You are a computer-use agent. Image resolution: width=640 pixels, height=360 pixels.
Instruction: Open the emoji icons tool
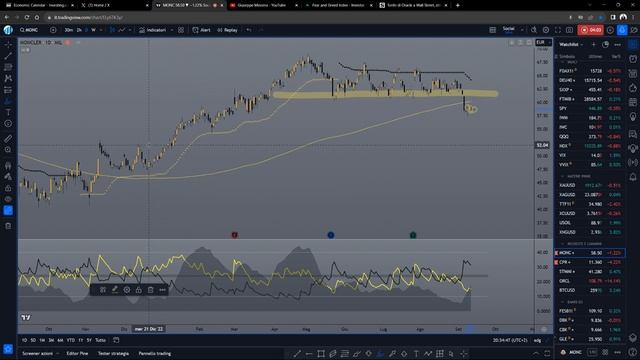coord(8,123)
